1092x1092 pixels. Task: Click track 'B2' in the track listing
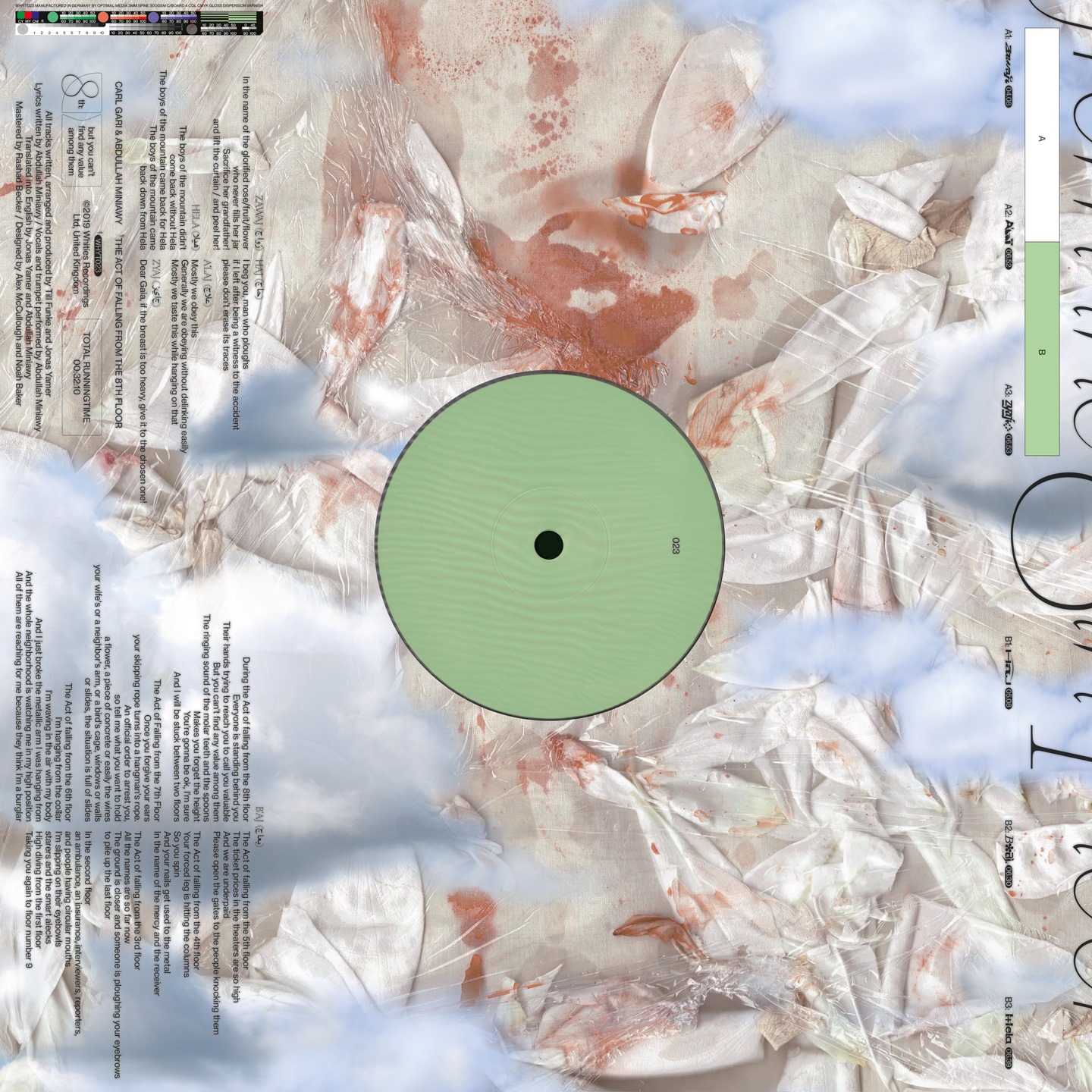pyautogui.click(x=1008, y=852)
